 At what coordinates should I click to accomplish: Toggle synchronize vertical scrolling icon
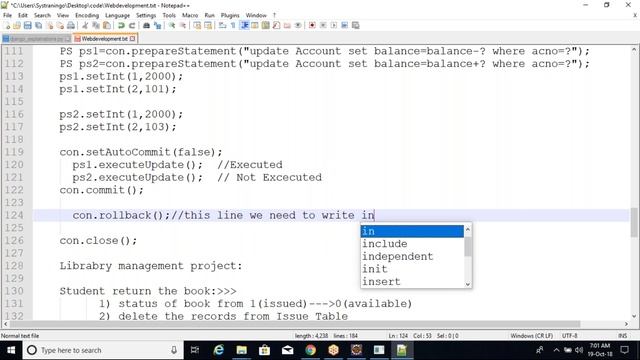(197, 25)
